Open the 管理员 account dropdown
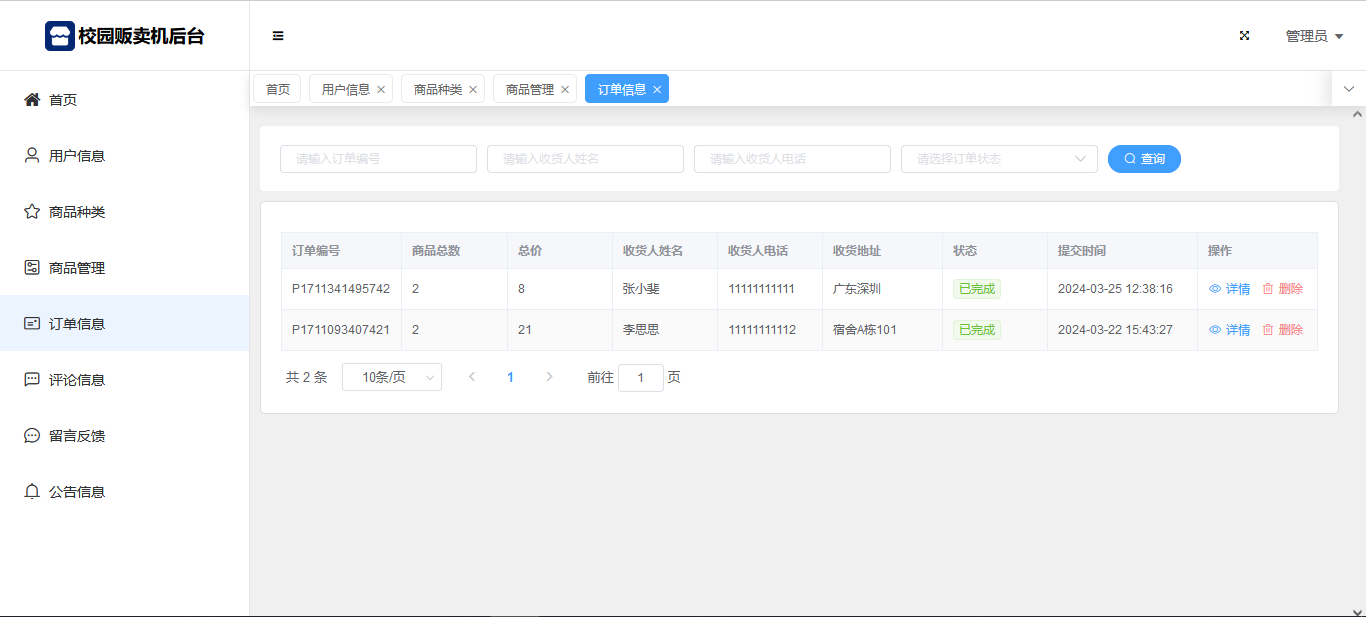 click(1313, 36)
